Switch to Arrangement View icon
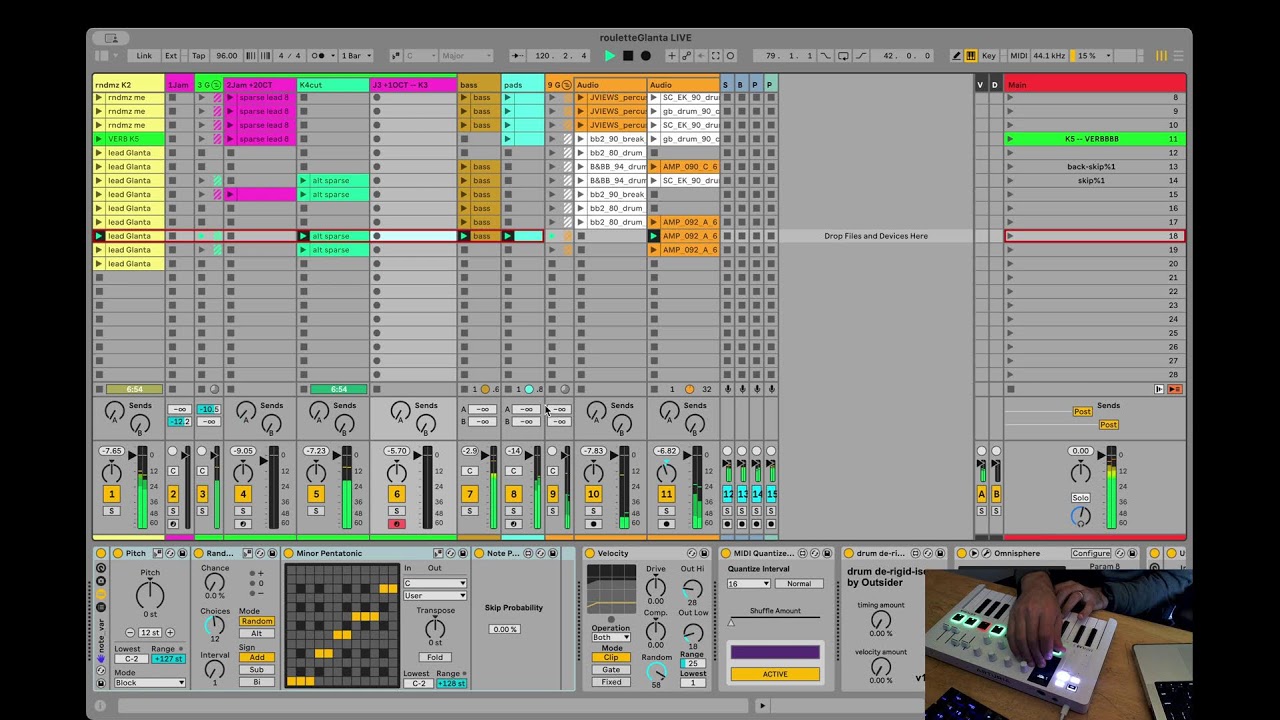1280x720 pixels. click(1177, 56)
